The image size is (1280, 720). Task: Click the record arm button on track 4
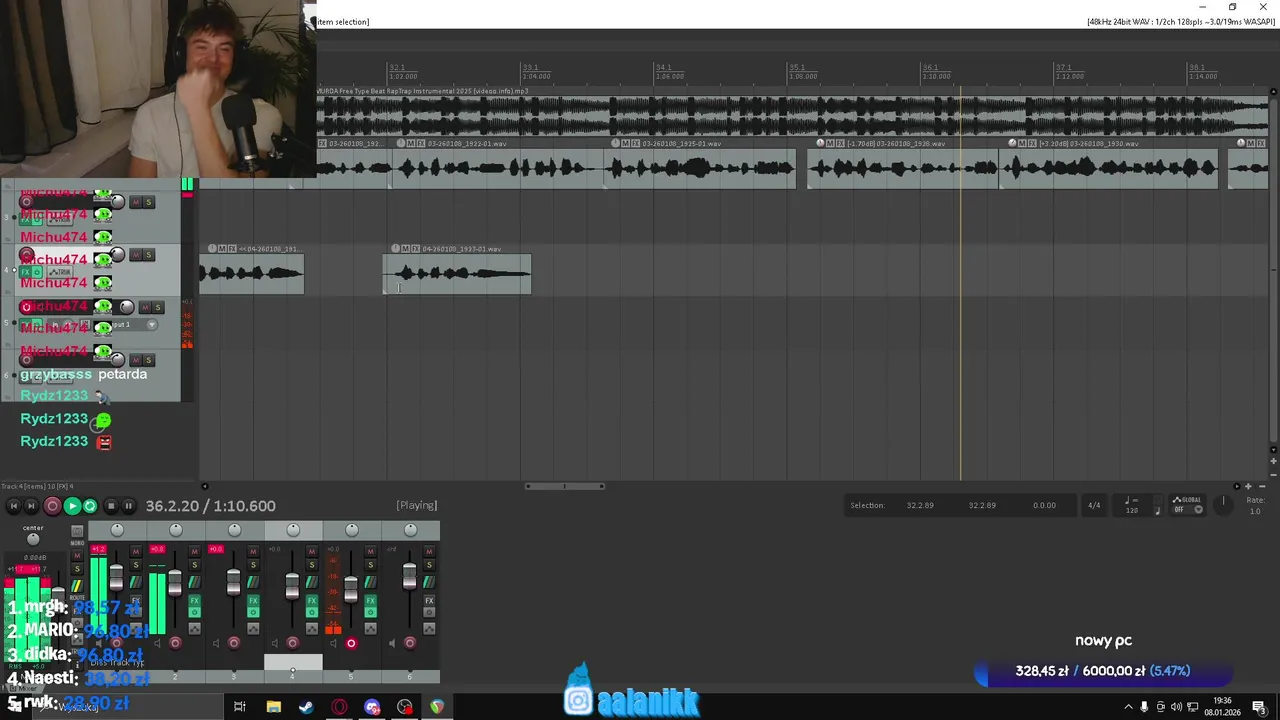[27, 254]
